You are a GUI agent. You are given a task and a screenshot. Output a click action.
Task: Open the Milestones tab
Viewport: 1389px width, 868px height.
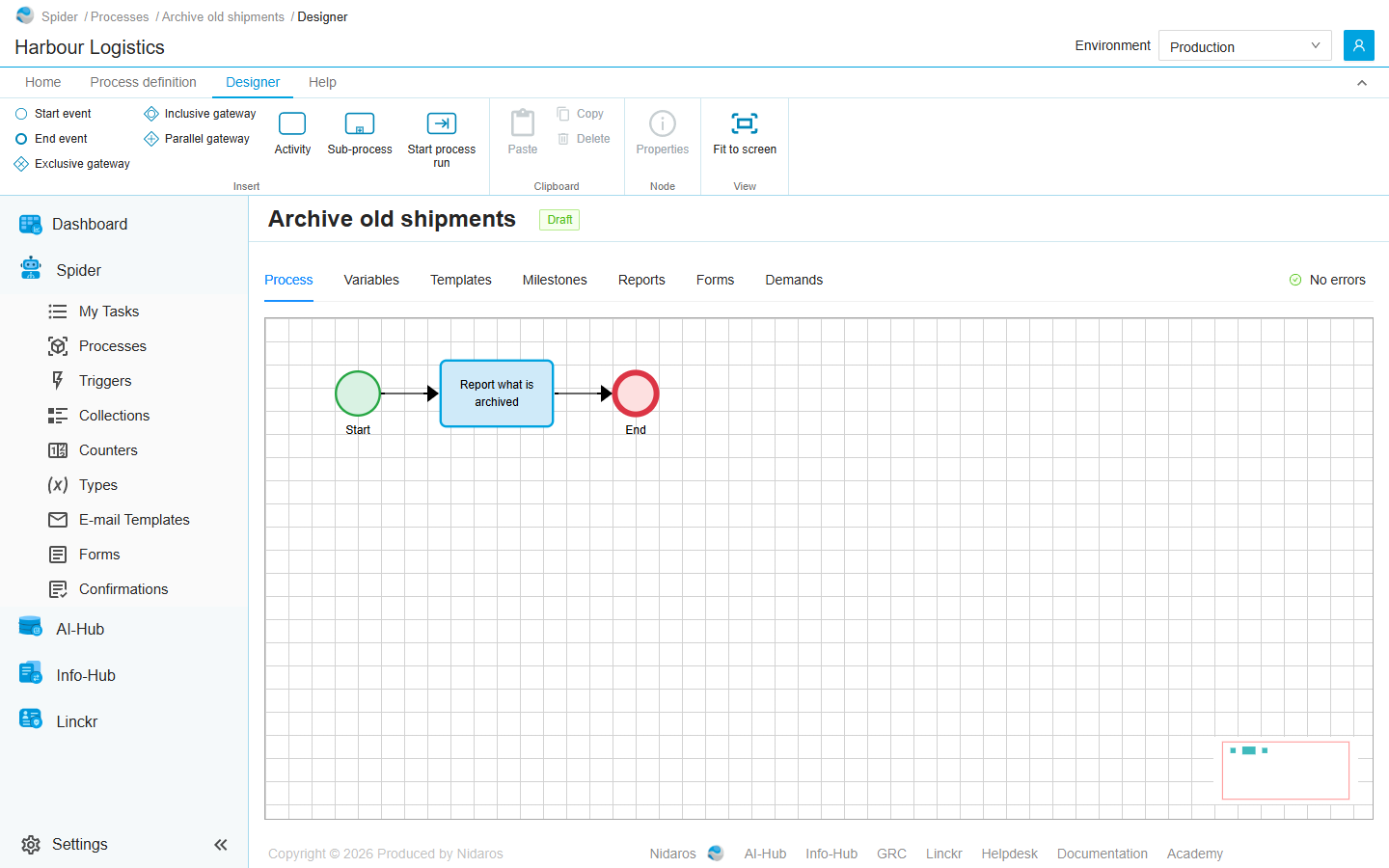tap(555, 280)
